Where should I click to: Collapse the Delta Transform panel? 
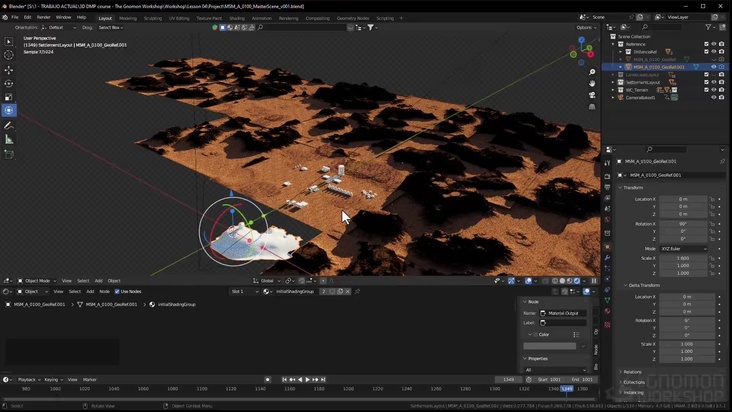tap(642, 285)
